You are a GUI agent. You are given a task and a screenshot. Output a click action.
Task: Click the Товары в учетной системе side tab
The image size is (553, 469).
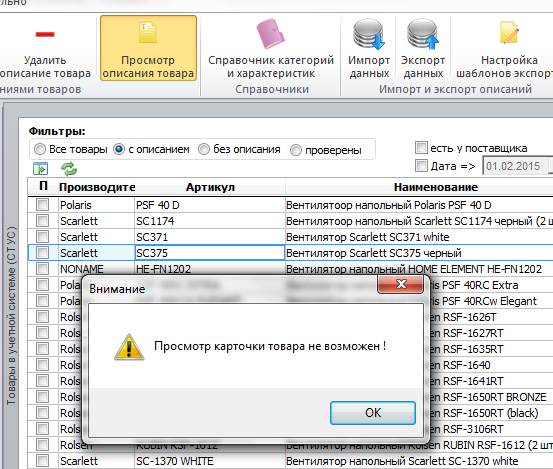[11, 316]
